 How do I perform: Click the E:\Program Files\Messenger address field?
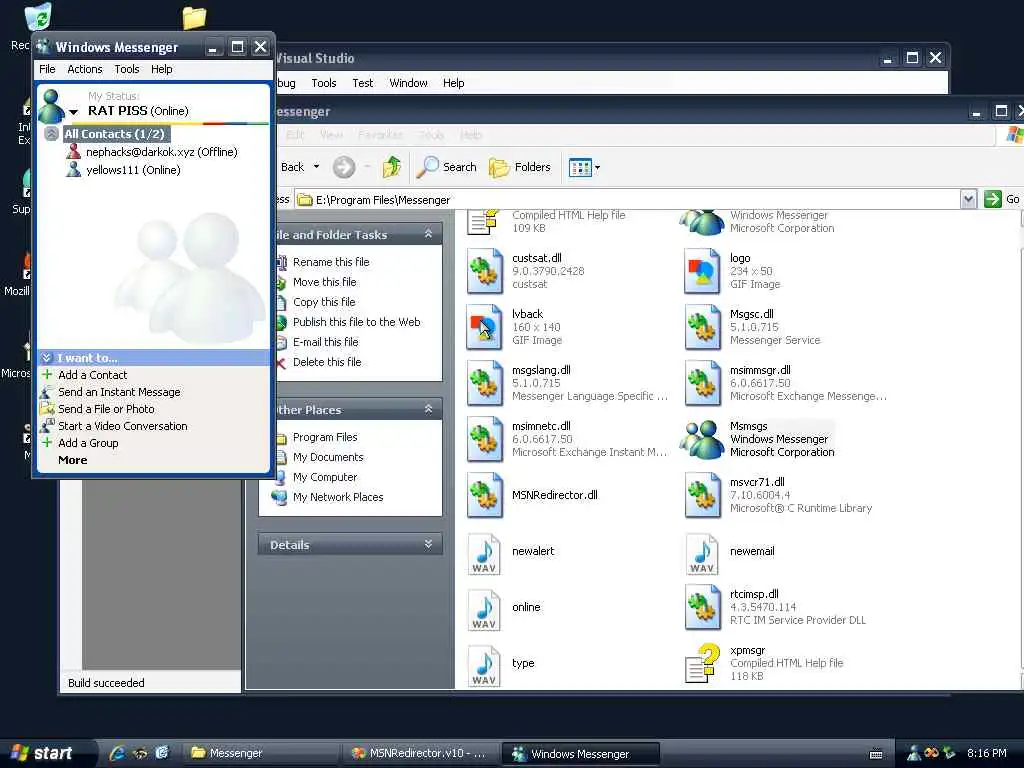click(627, 200)
